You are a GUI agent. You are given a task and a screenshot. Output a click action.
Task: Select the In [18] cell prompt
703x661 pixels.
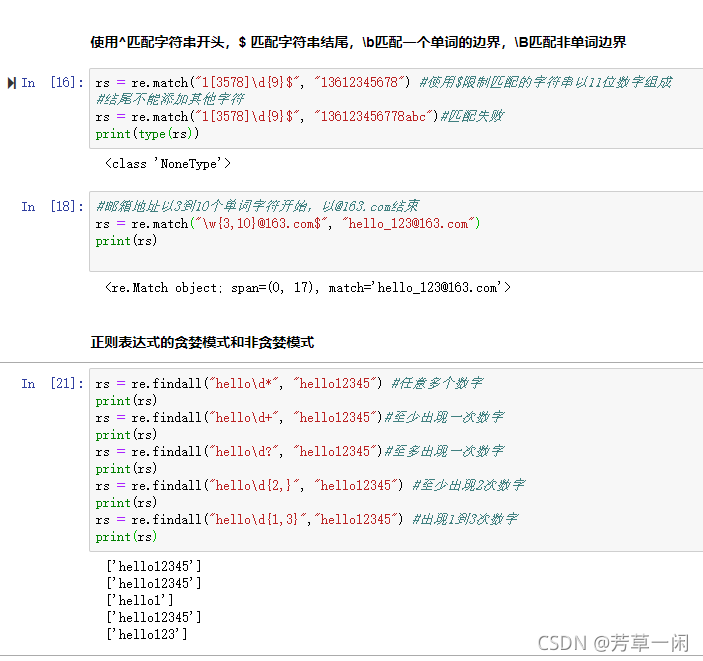coord(52,207)
